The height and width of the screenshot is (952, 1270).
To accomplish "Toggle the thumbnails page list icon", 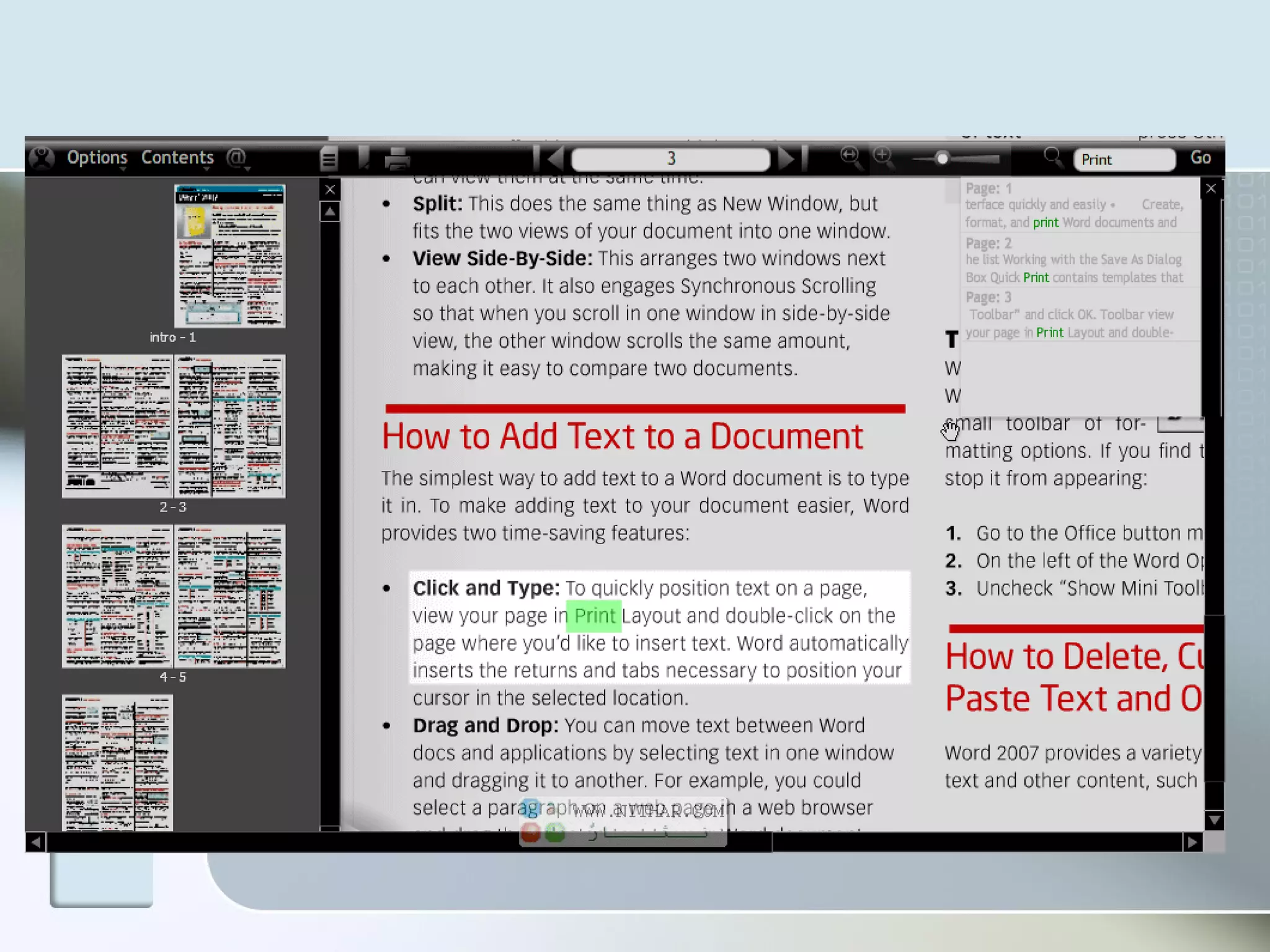I will (329, 159).
